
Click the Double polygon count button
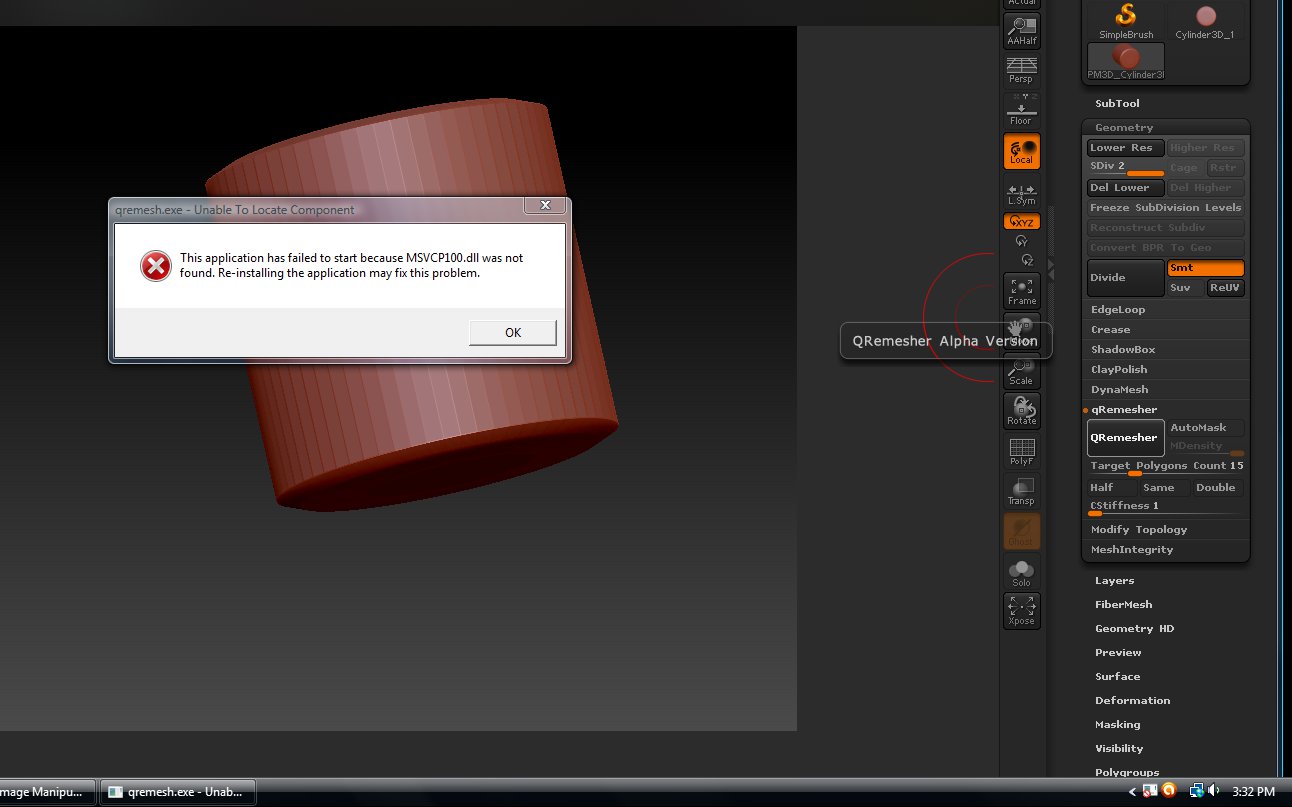click(x=1218, y=488)
